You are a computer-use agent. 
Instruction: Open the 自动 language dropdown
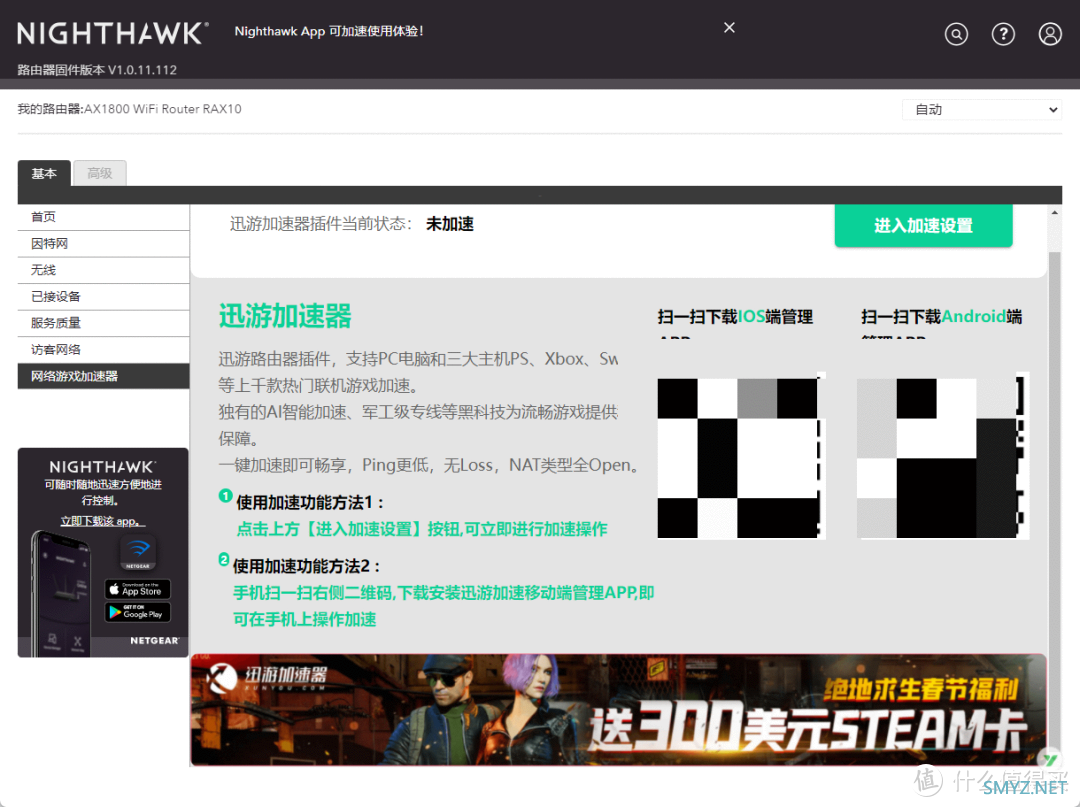coord(982,109)
